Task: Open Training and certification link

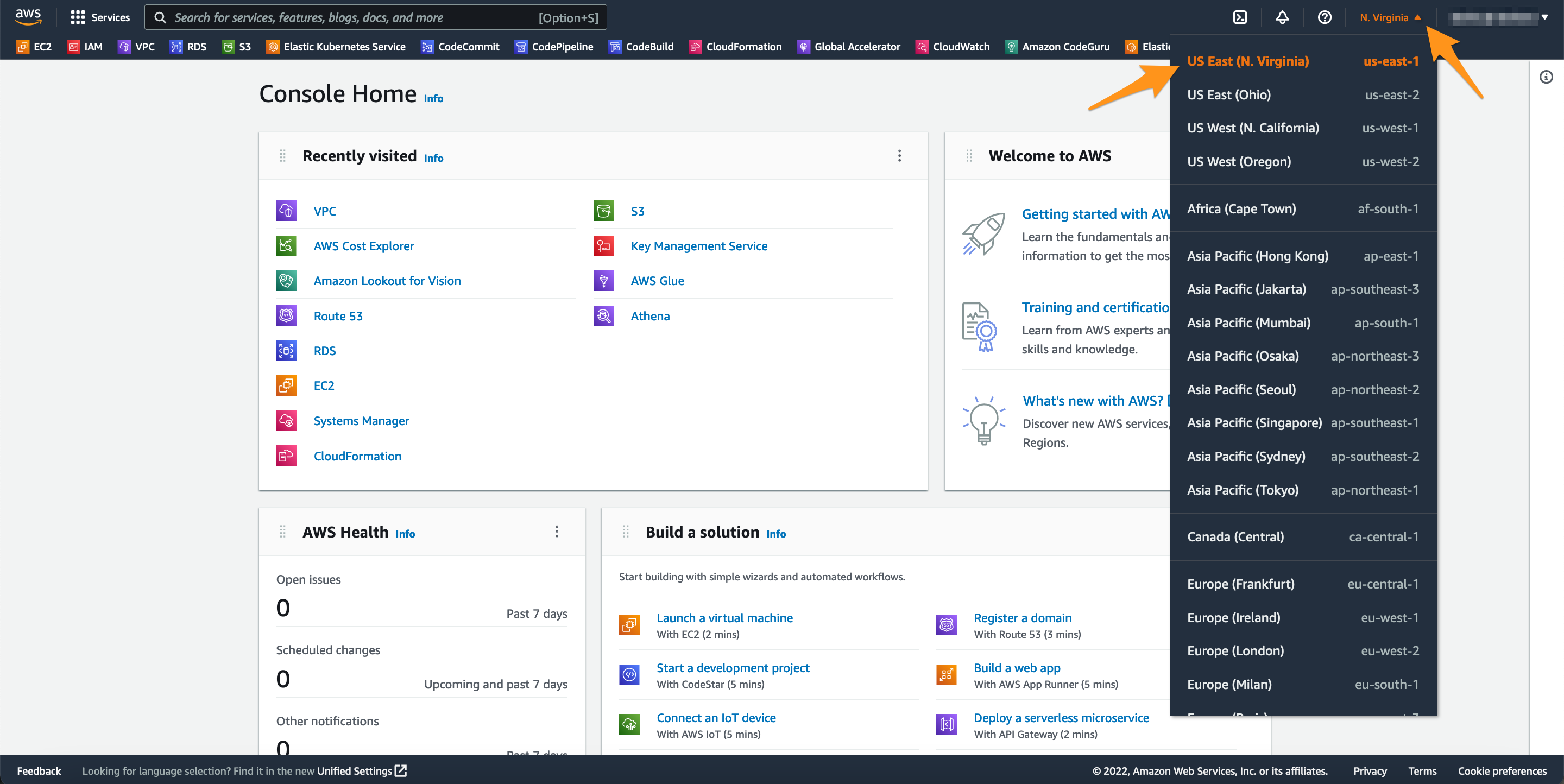Action: click(x=1095, y=307)
